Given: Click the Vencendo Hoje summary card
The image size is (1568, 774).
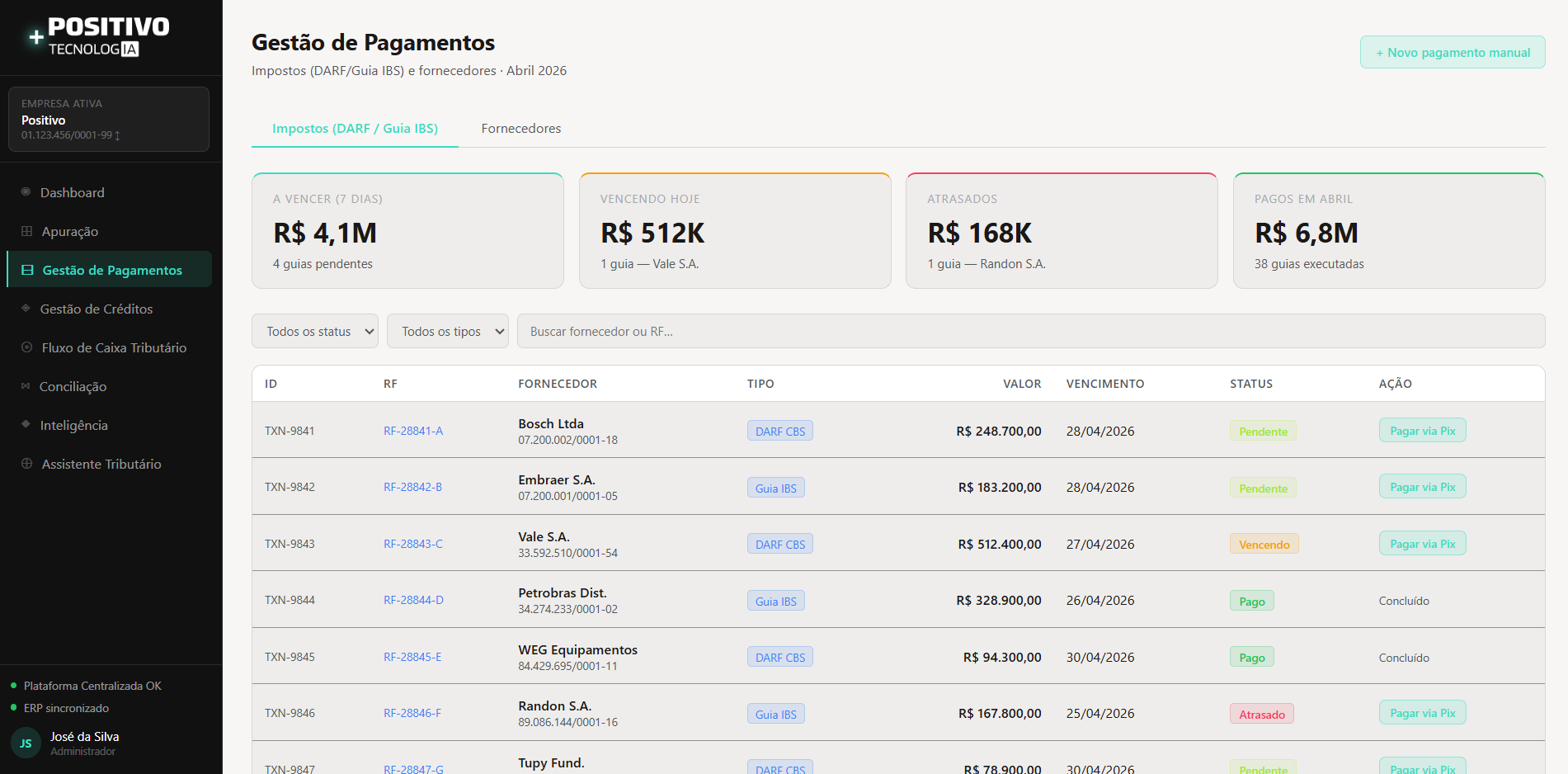Looking at the screenshot, I should 735,230.
